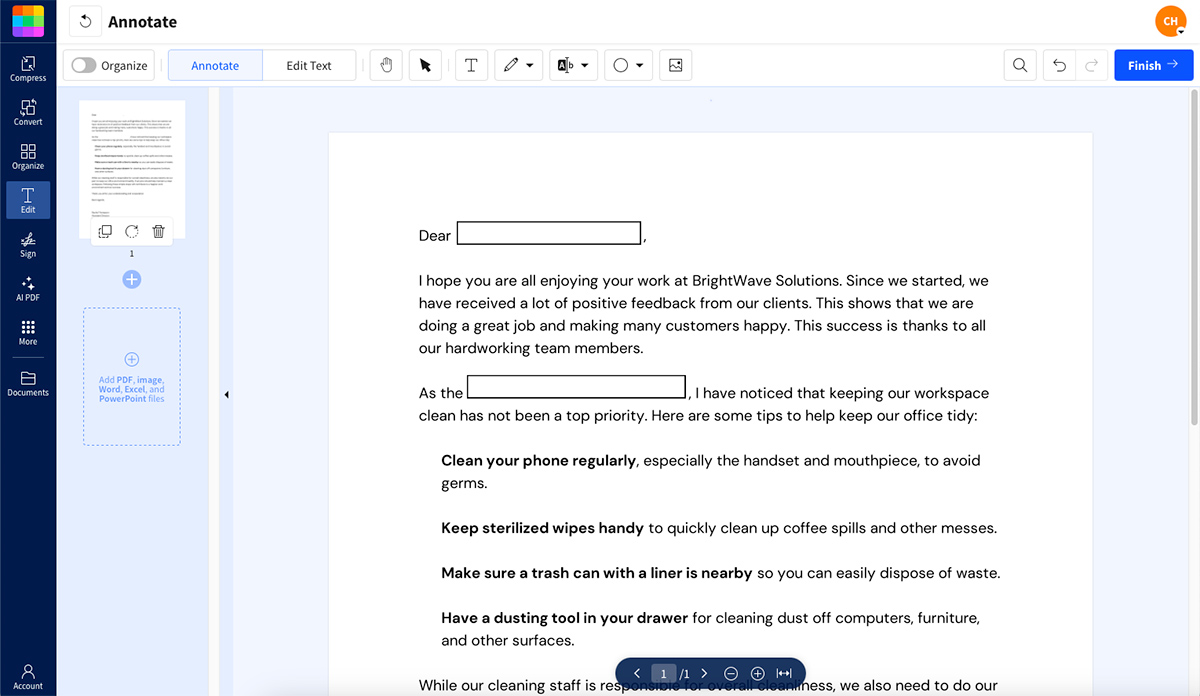Open the Compress tool
The height and width of the screenshot is (696, 1200).
coord(27,66)
